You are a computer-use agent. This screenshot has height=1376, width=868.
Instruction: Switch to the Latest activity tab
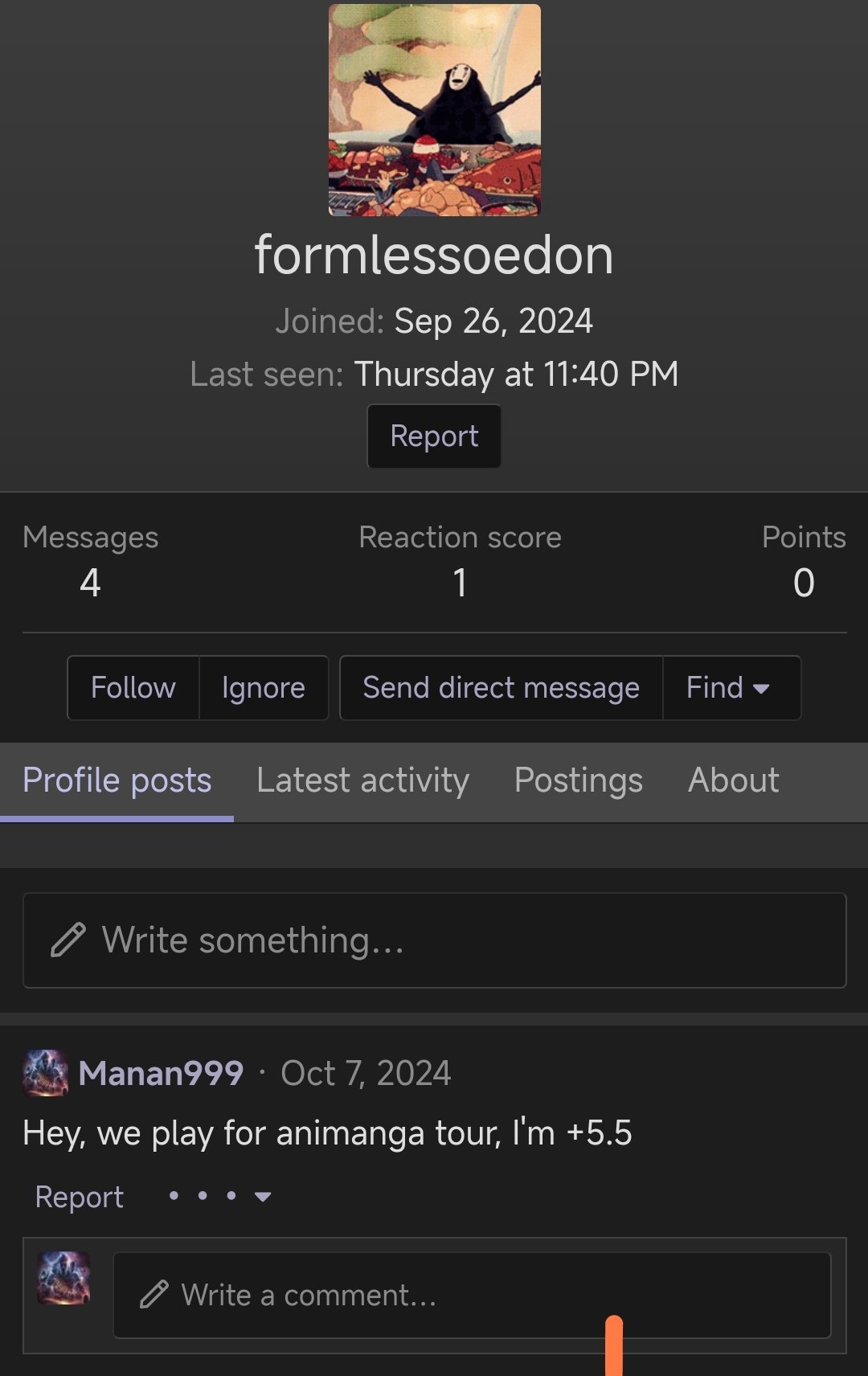pos(362,781)
